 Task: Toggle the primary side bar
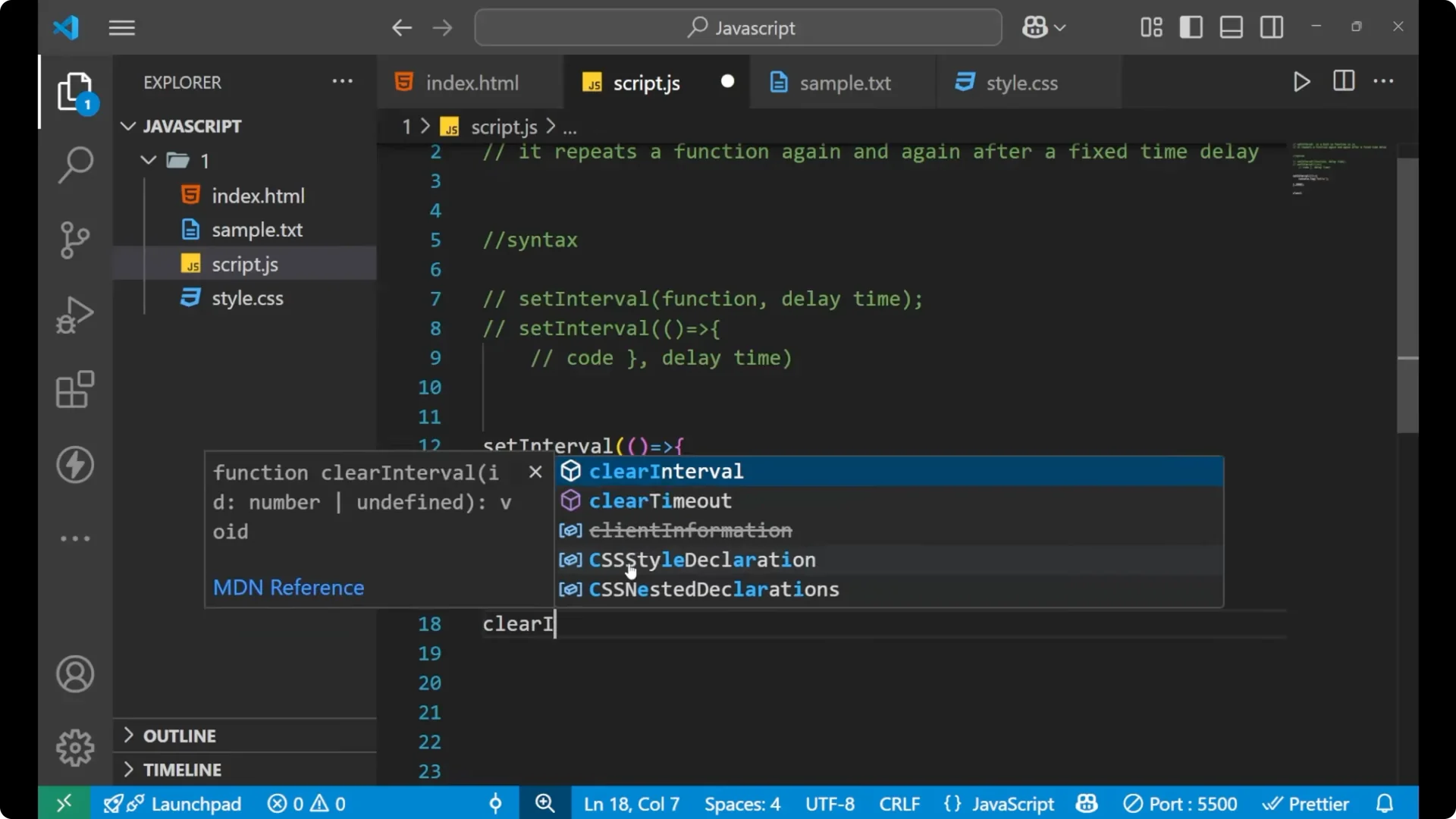[x=1191, y=27]
